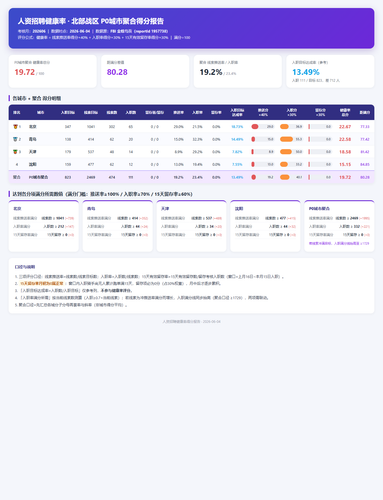Click the gold medal icon for 北京
Screen dimensions: 383x500
15,127
